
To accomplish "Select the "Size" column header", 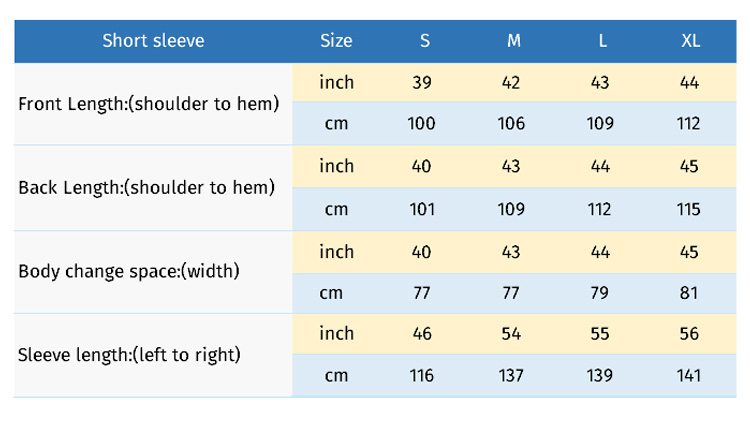I will pos(336,41).
